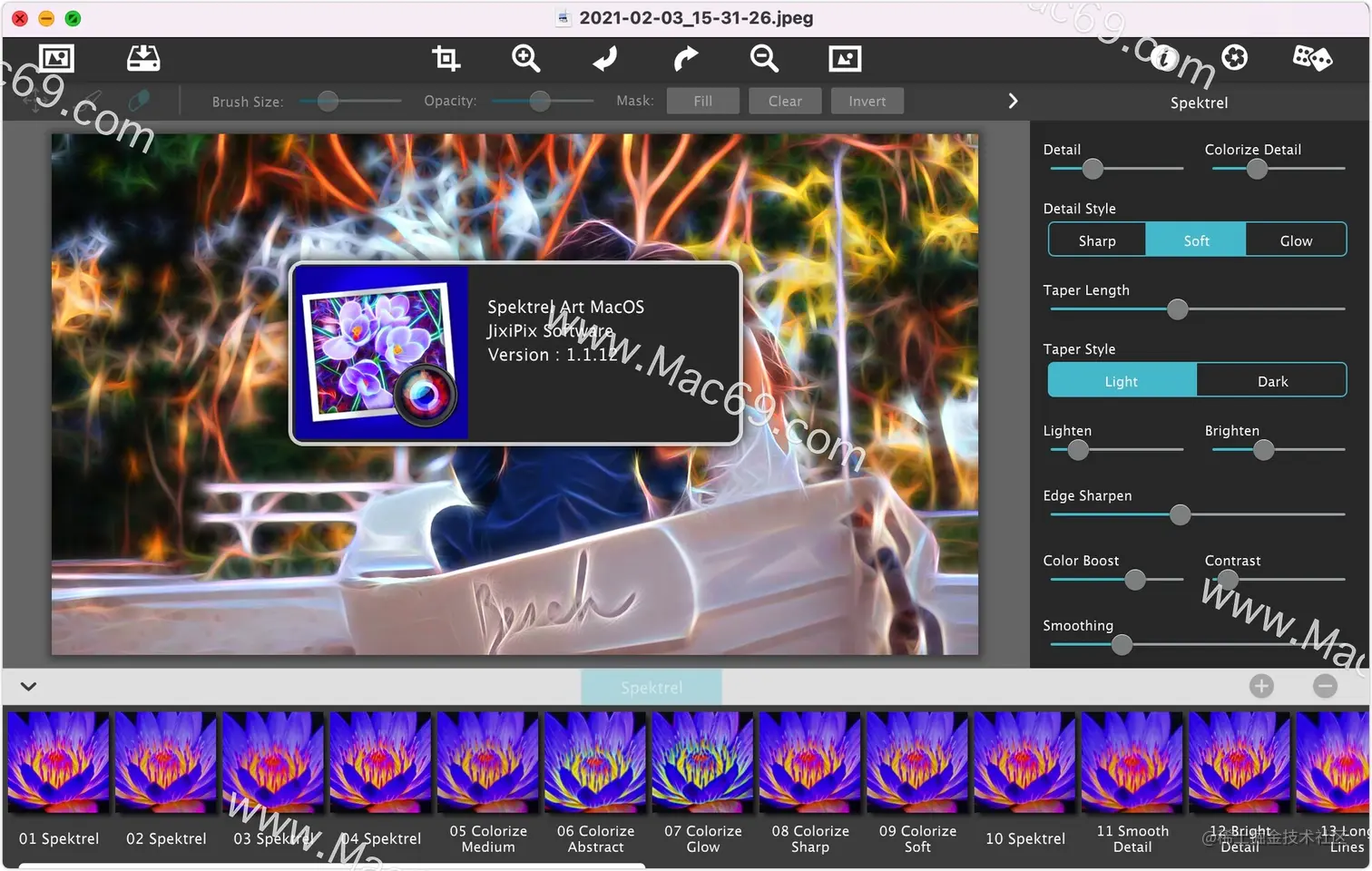The height and width of the screenshot is (871, 1372).
Task: Fill the mask
Action: point(702,101)
